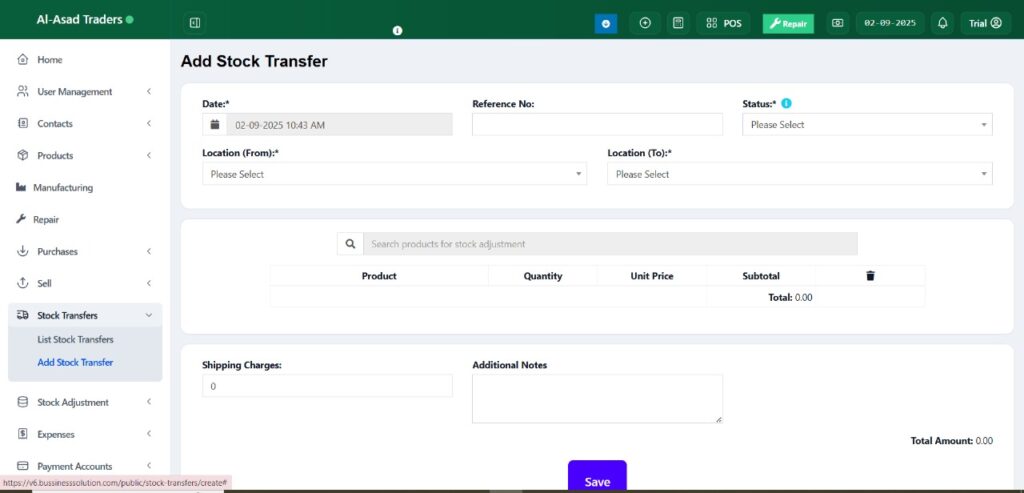Click the plus circle quick-add icon

pos(645,23)
